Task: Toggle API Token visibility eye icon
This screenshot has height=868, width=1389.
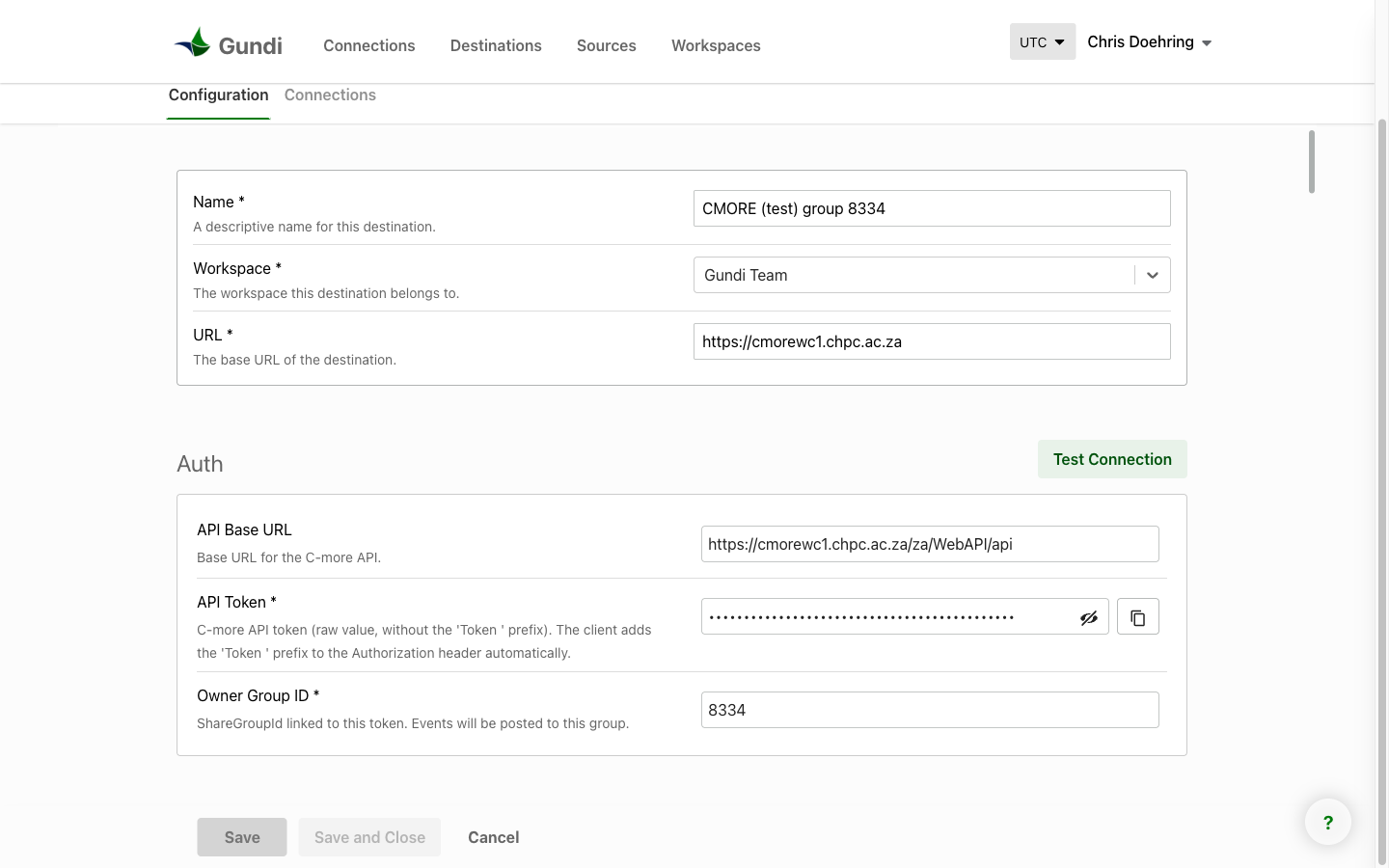Action: (1089, 618)
